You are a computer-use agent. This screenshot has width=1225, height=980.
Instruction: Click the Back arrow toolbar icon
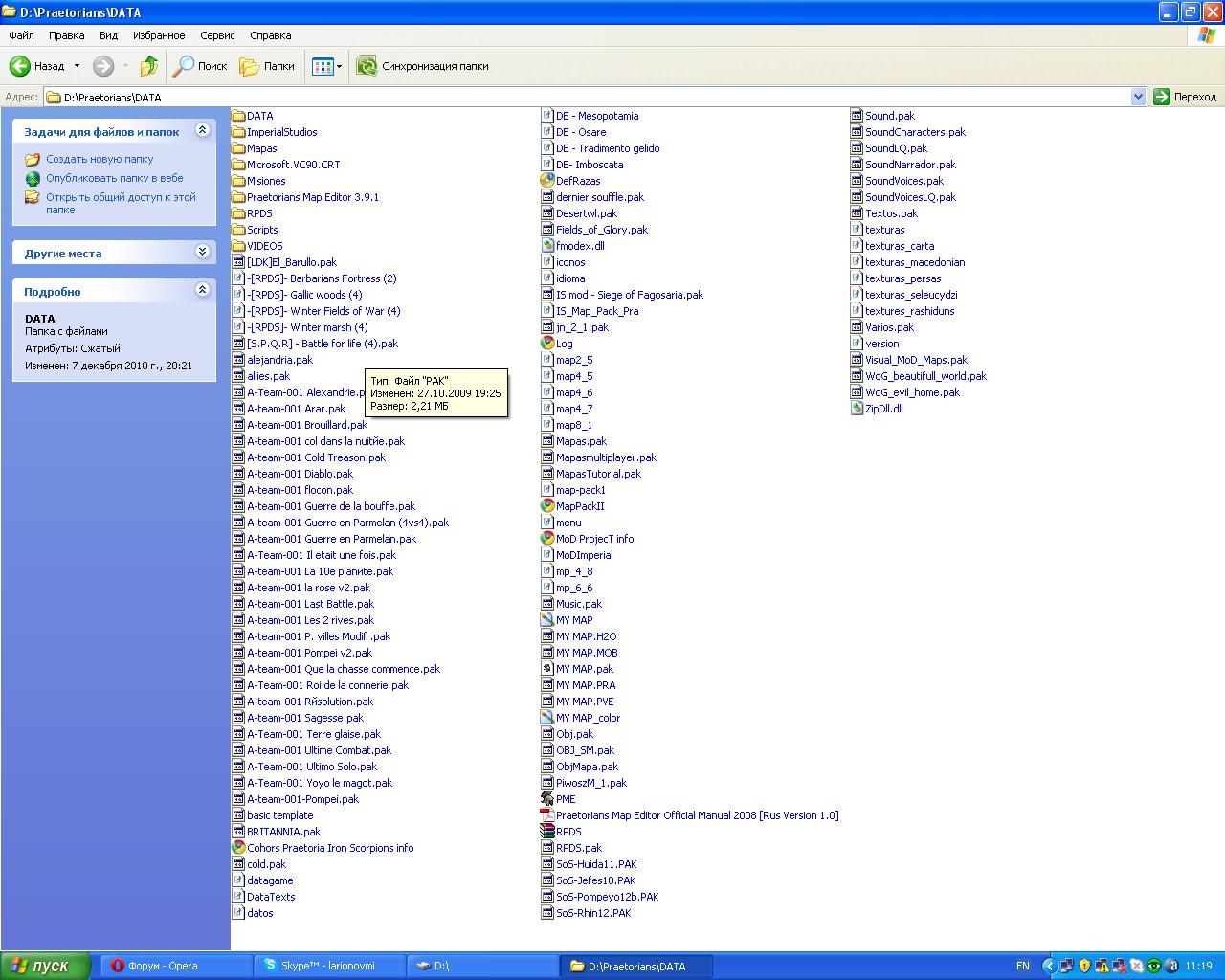(20, 66)
